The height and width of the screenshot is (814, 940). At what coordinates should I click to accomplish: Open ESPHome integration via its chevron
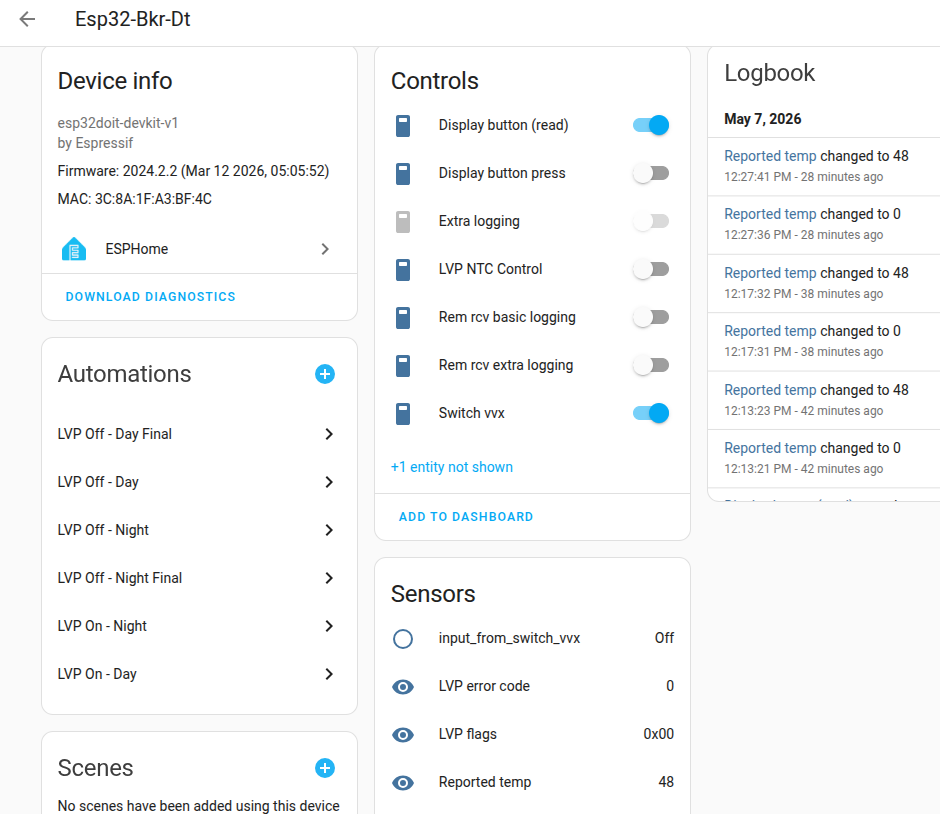[325, 249]
